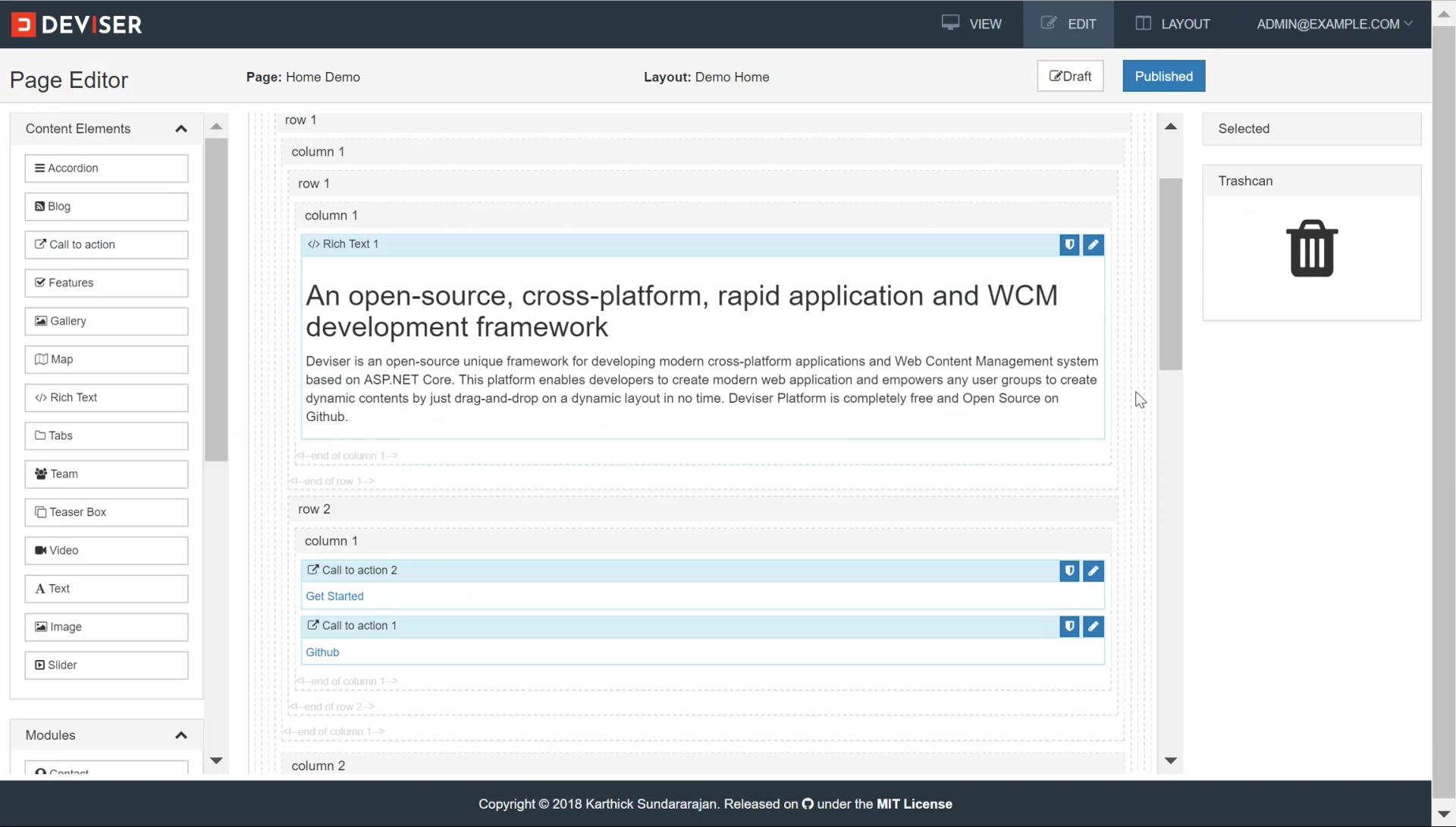Image resolution: width=1456 pixels, height=827 pixels.
Task: Pick the Gallery content element
Action: point(106,321)
